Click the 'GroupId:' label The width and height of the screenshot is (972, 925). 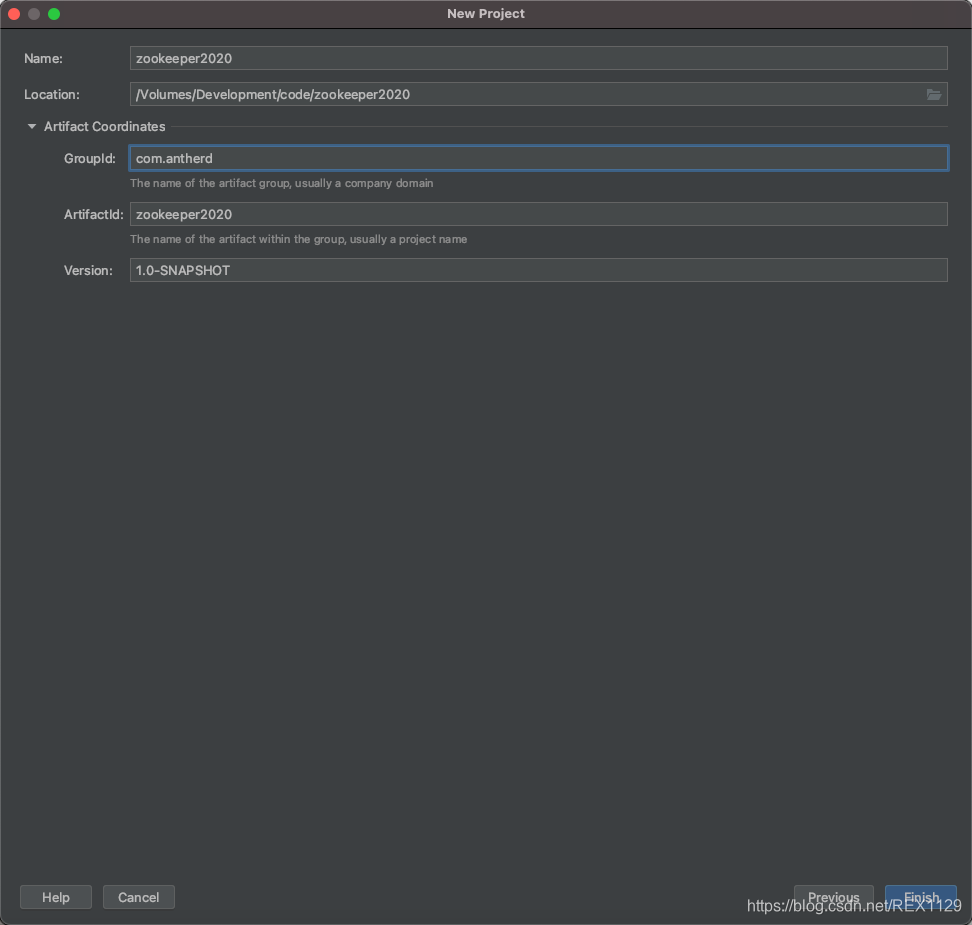pyautogui.click(x=90, y=159)
